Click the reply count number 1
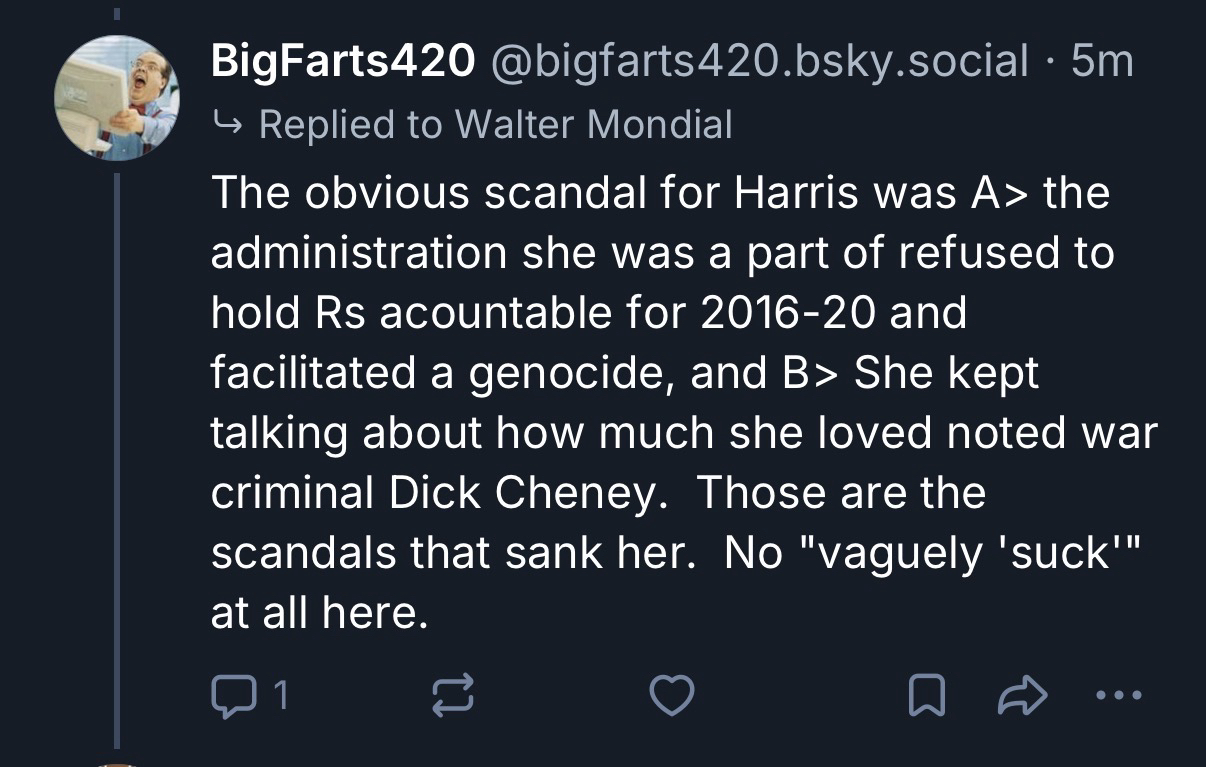 pyautogui.click(x=282, y=696)
